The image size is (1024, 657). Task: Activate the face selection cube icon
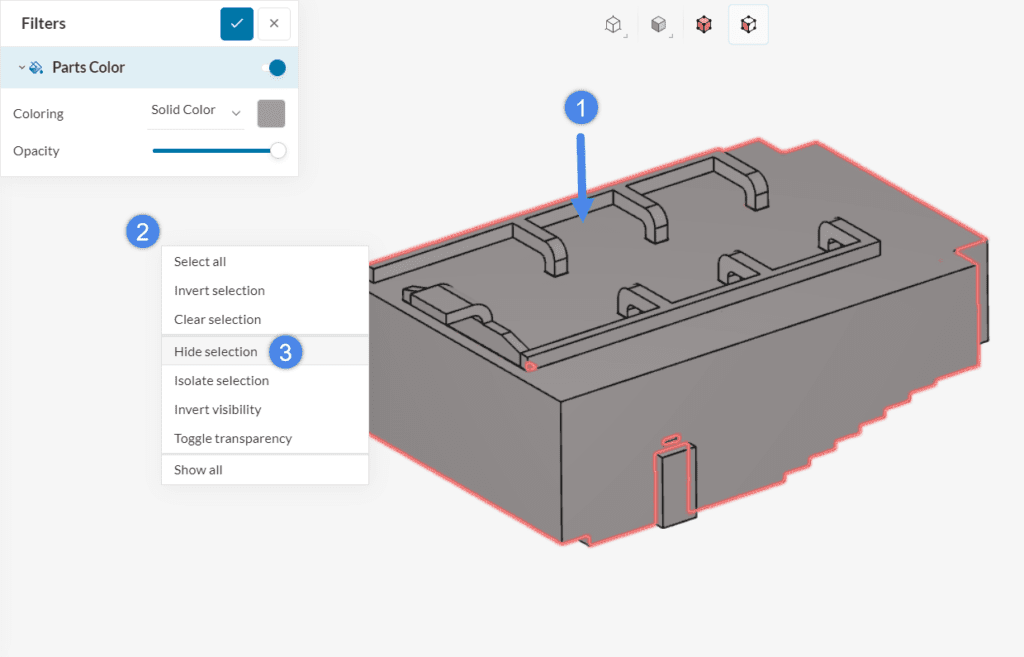(748, 25)
